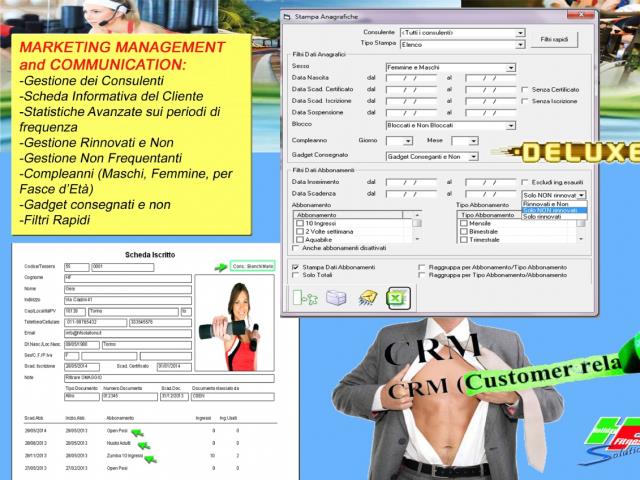Image resolution: width=640 pixels, height=480 pixels.
Task: Enable Anche abbonamenti disattivati
Action: pyautogui.click(x=296, y=248)
